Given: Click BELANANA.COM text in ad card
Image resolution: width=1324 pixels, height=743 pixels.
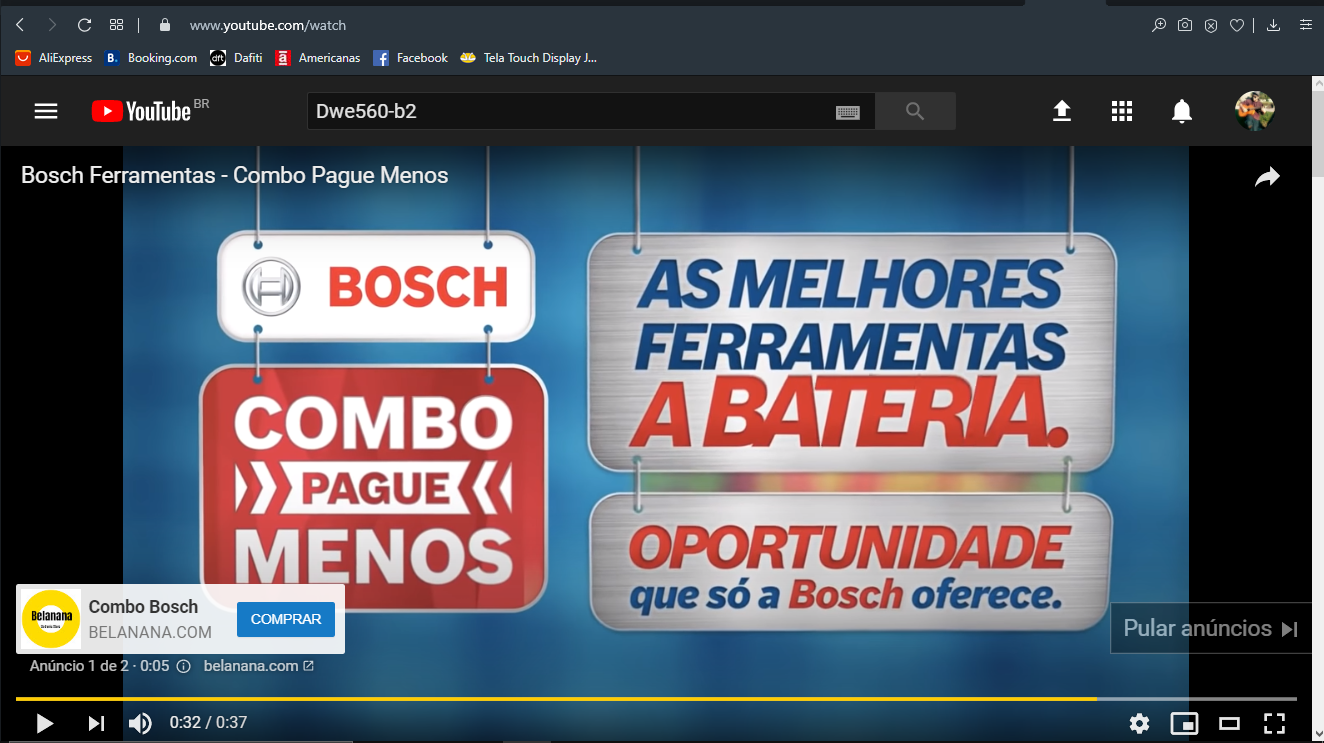Looking at the screenshot, I should pyautogui.click(x=150, y=632).
